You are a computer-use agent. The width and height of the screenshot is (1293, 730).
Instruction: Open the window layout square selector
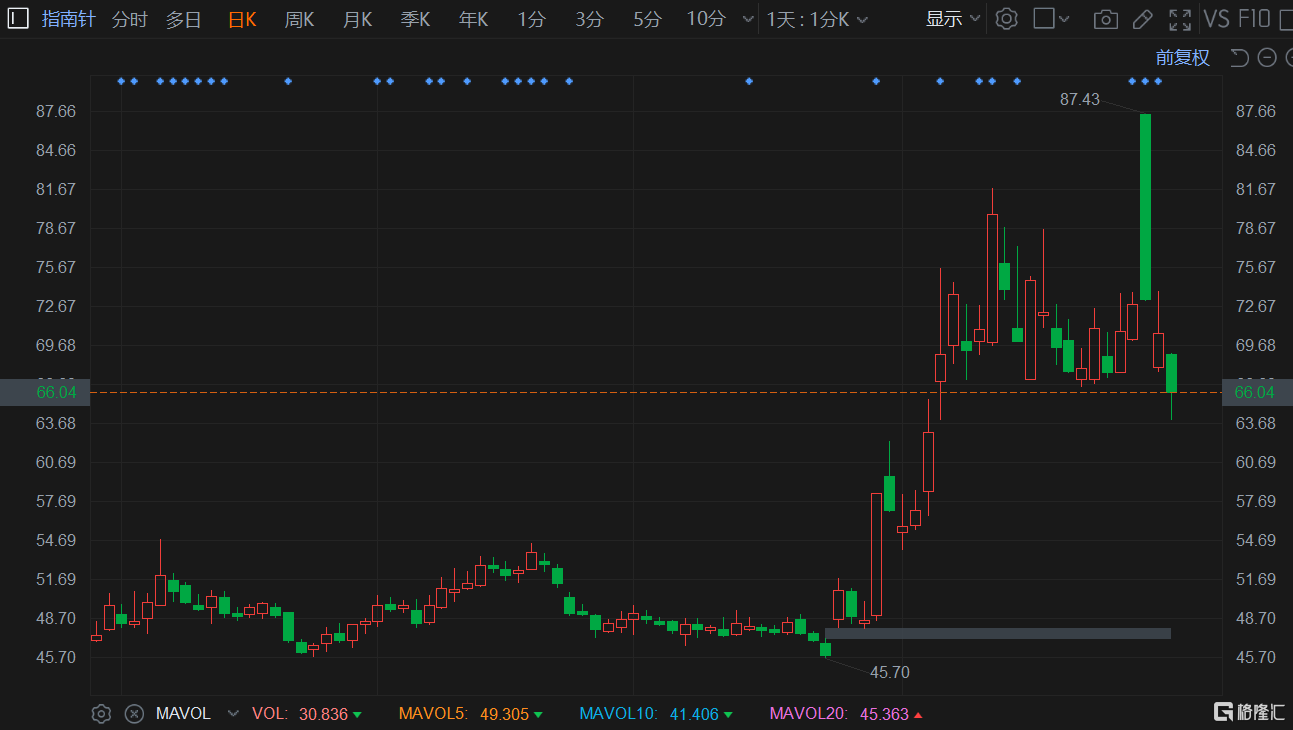(x=1051, y=19)
